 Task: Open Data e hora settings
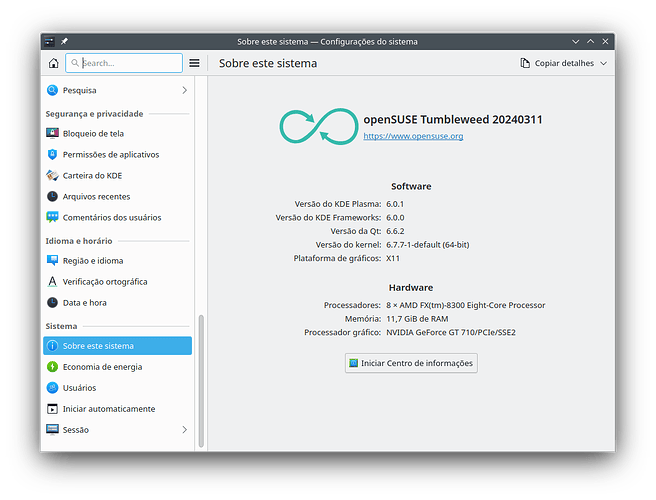pos(84,303)
